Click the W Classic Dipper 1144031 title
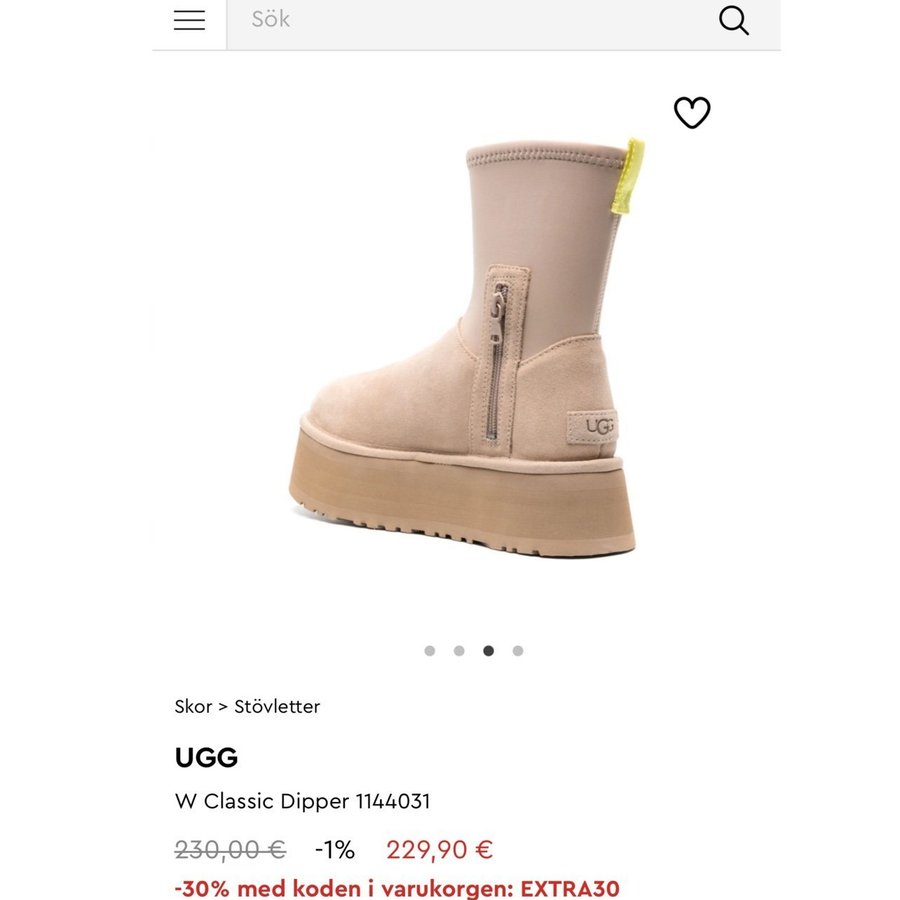900x900 pixels. coord(302,801)
